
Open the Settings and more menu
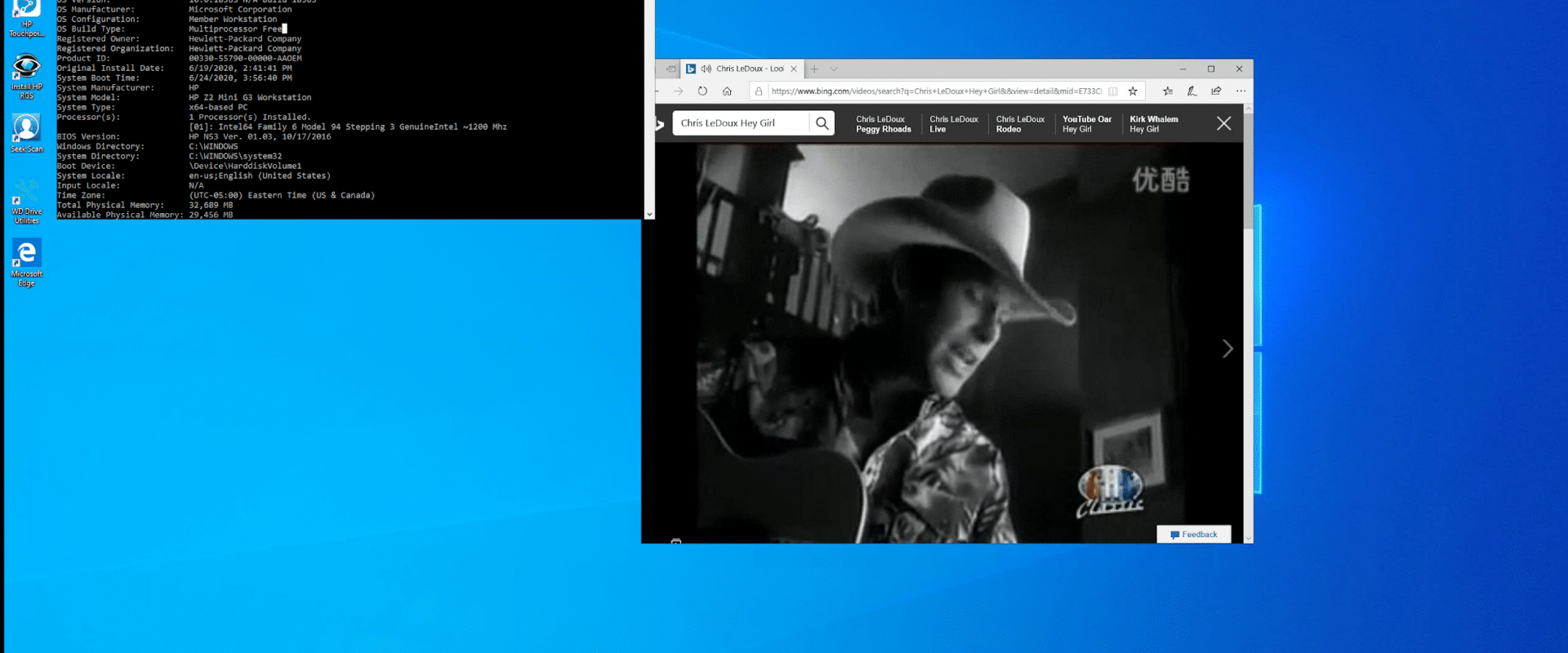pyautogui.click(x=1241, y=91)
